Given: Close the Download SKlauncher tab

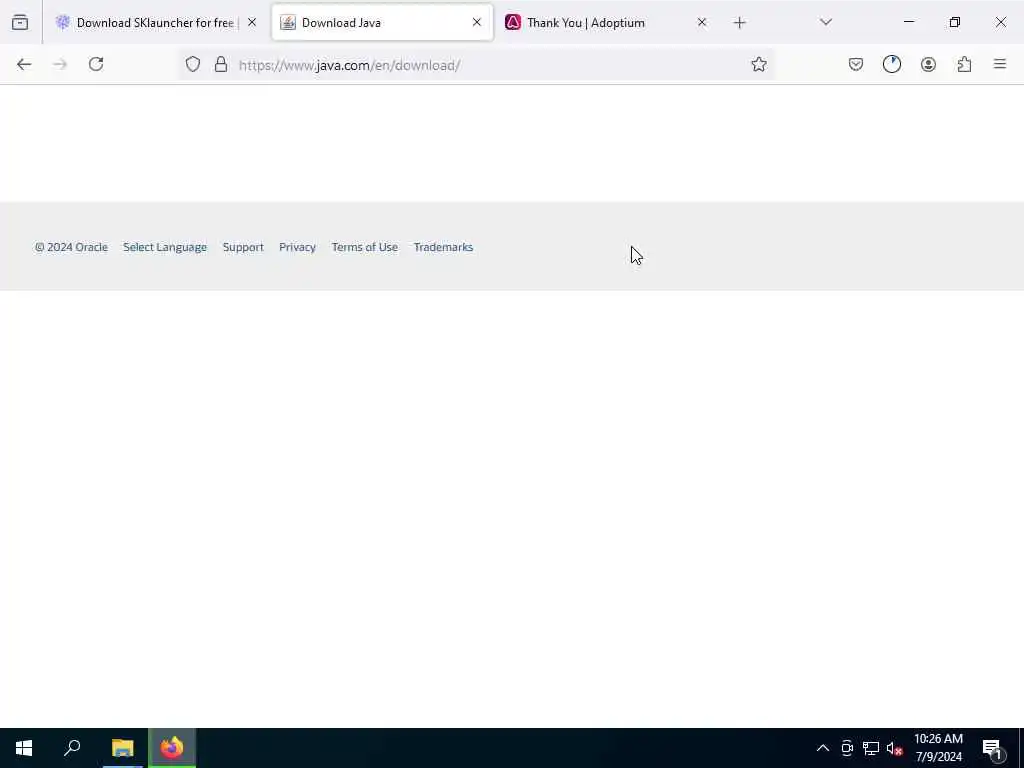Looking at the screenshot, I should click(x=252, y=23).
